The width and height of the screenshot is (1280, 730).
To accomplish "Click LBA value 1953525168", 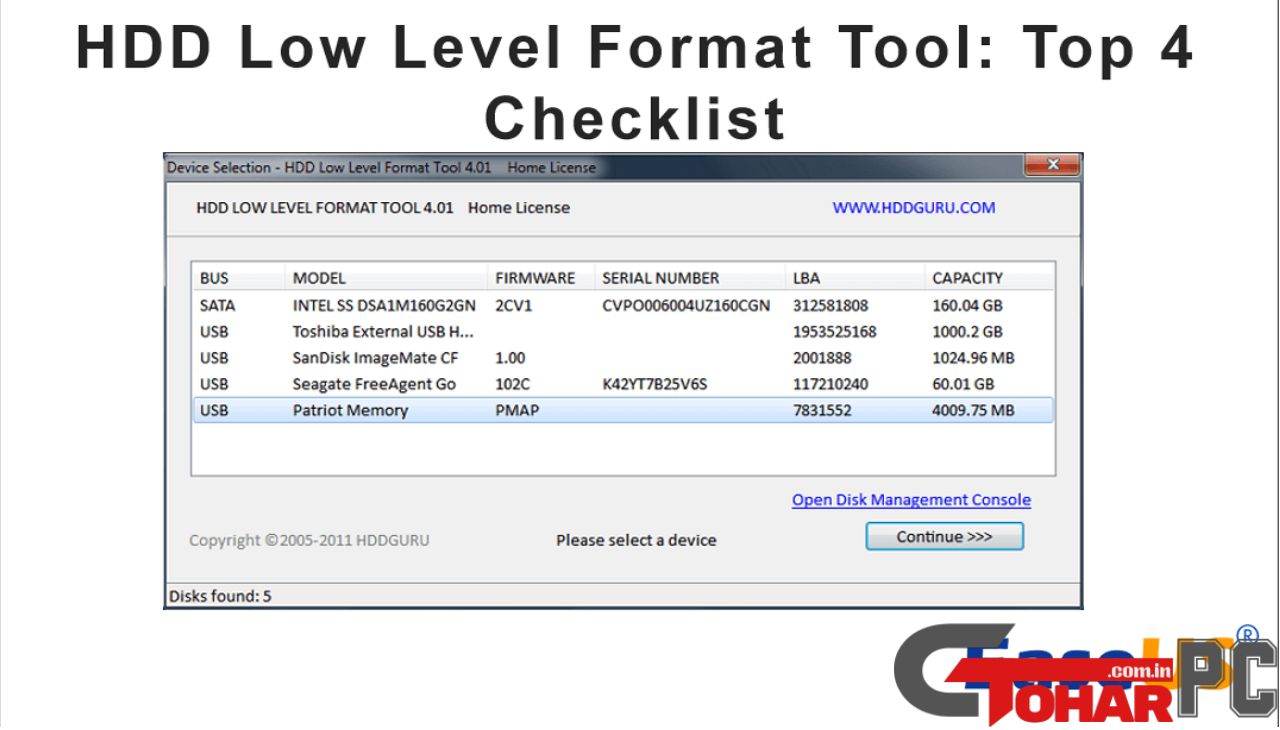I will [834, 331].
